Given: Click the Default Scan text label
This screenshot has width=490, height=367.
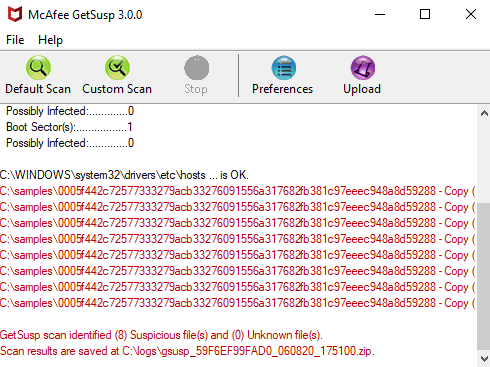Looking at the screenshot, I should [x=38, y=89].
